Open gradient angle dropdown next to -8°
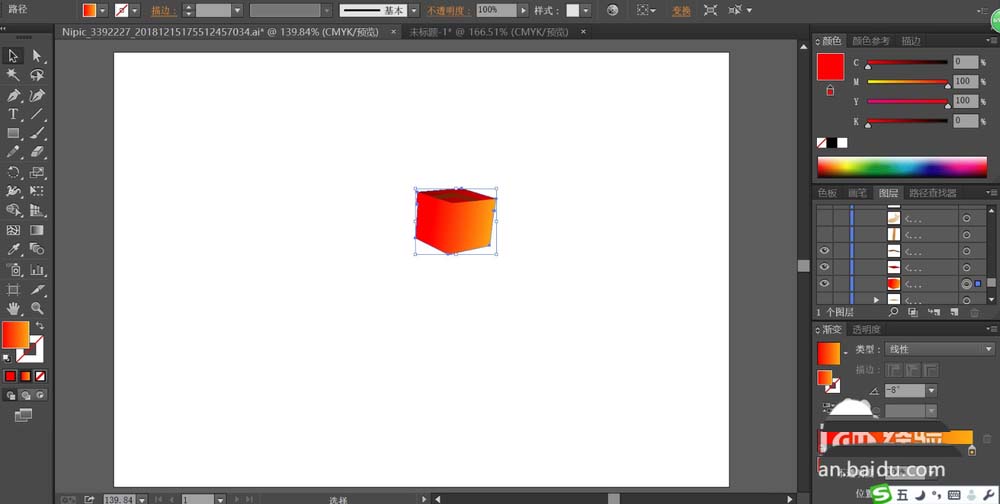Image resolution: width=1000 pixels, height=504 pixels. tap(932, 390)
